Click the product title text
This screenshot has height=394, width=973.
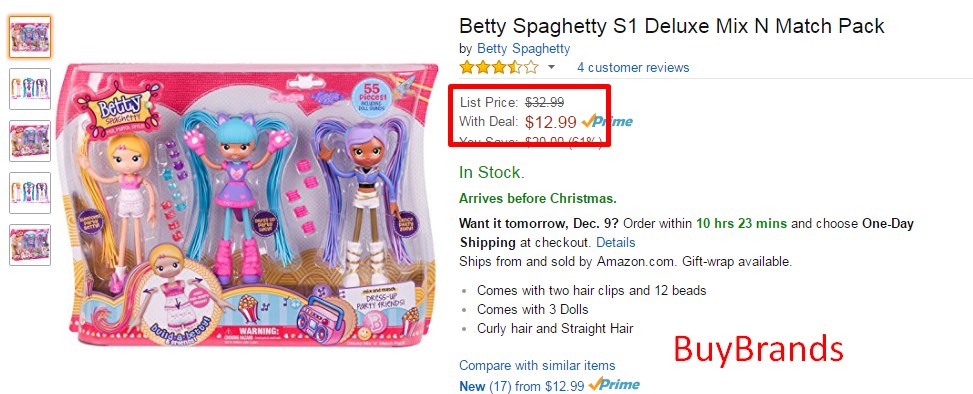click(671, 26)
